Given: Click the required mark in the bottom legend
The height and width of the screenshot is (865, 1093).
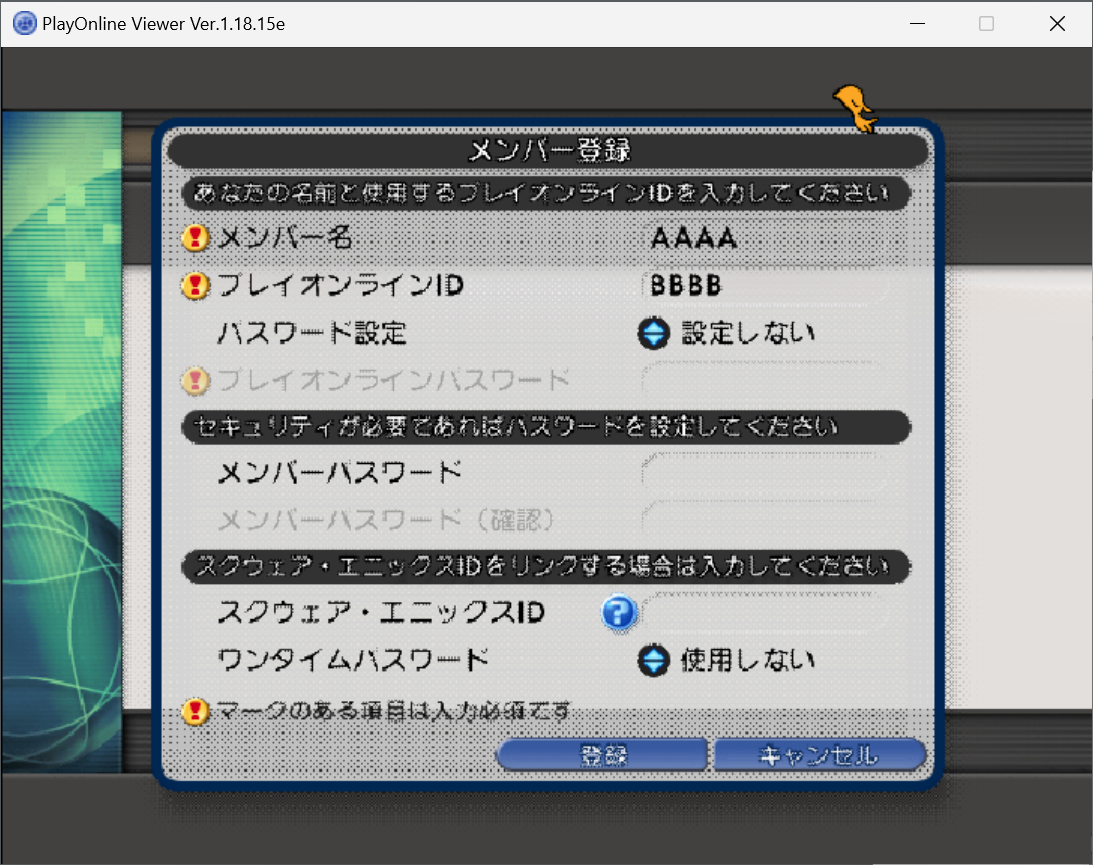Looking at the screenshot, I should click(x=196, y=711).
